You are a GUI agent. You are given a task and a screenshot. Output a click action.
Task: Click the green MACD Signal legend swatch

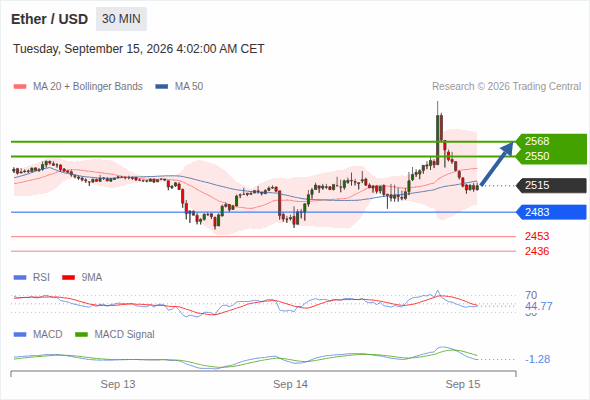point(82,335)
